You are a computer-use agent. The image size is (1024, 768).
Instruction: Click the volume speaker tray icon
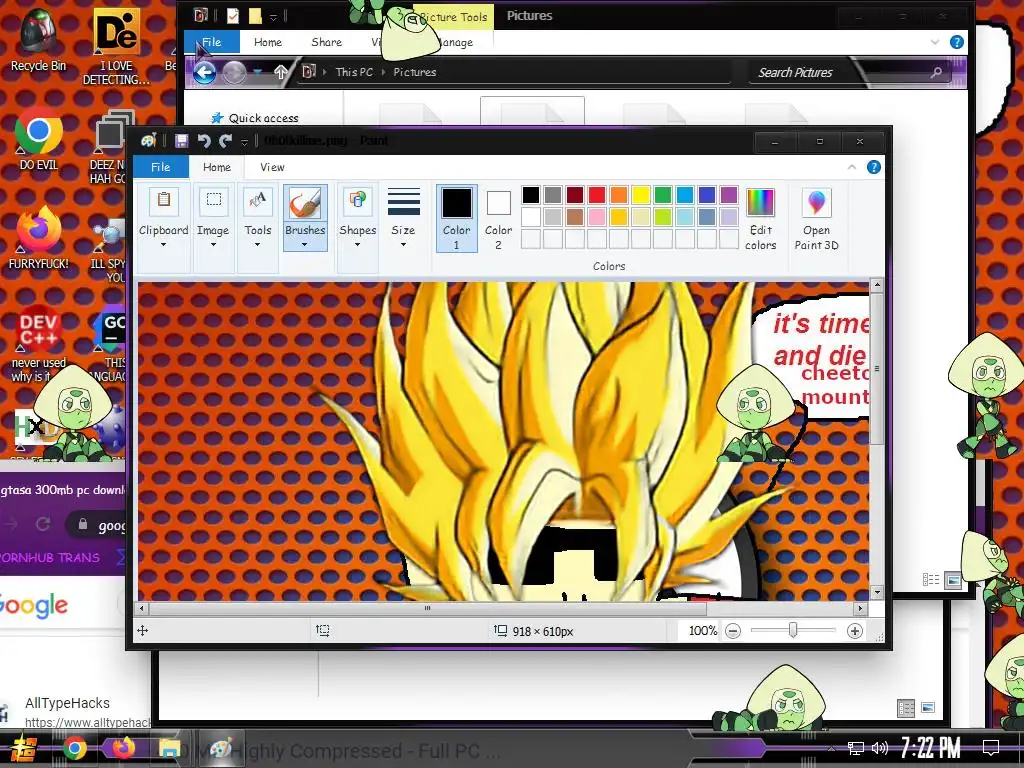point(880,748)
